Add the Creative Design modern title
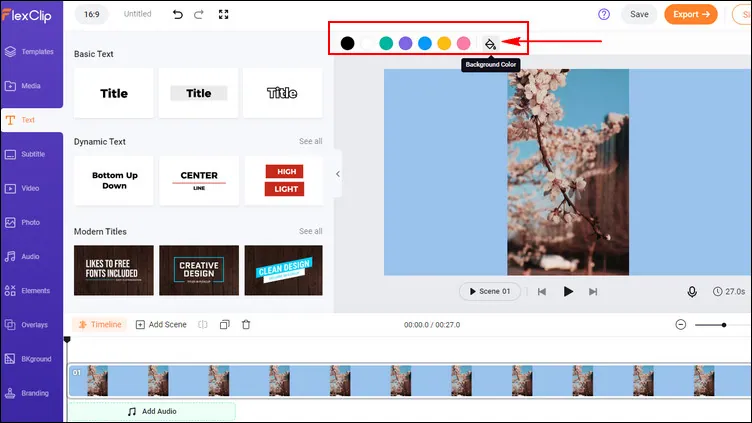The image size is (752, 423). pyautogui.click(x=199, y=270)
